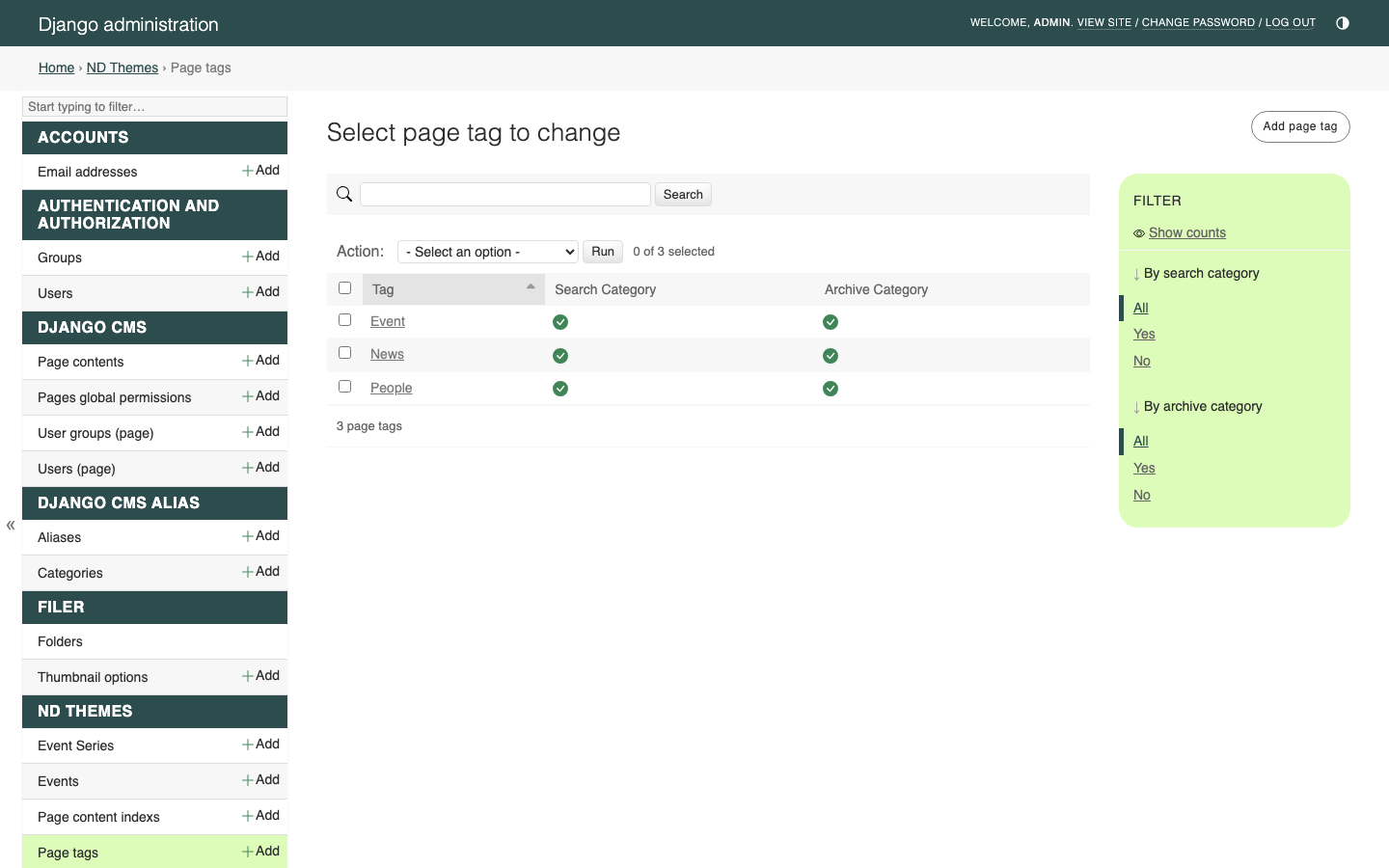Add a Page tag from sidebar
The width and height of the screenshot is (1389, 868).
click(260, 852)
